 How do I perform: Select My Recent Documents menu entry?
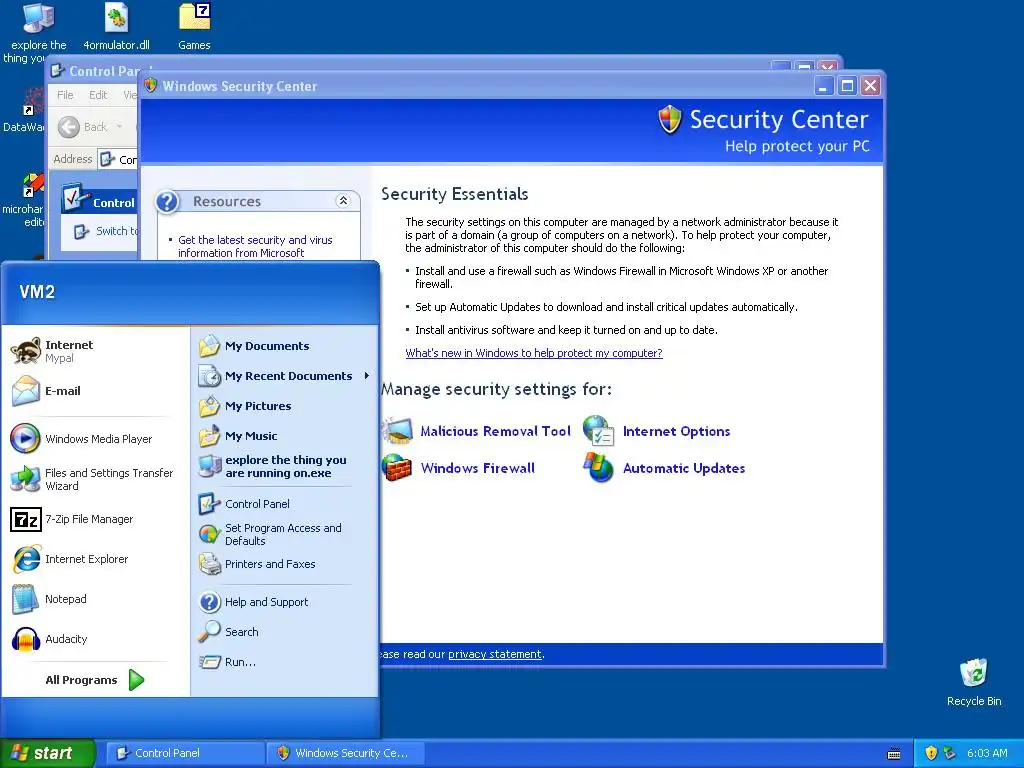point(285,376)
